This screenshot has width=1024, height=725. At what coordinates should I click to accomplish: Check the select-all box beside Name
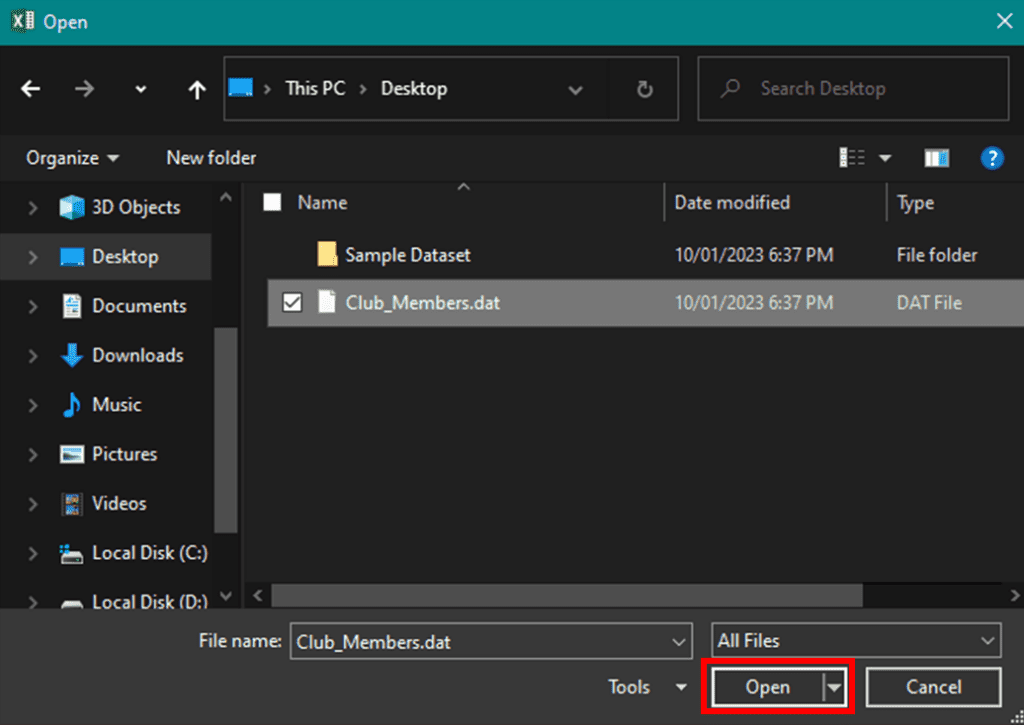(271, 200)
